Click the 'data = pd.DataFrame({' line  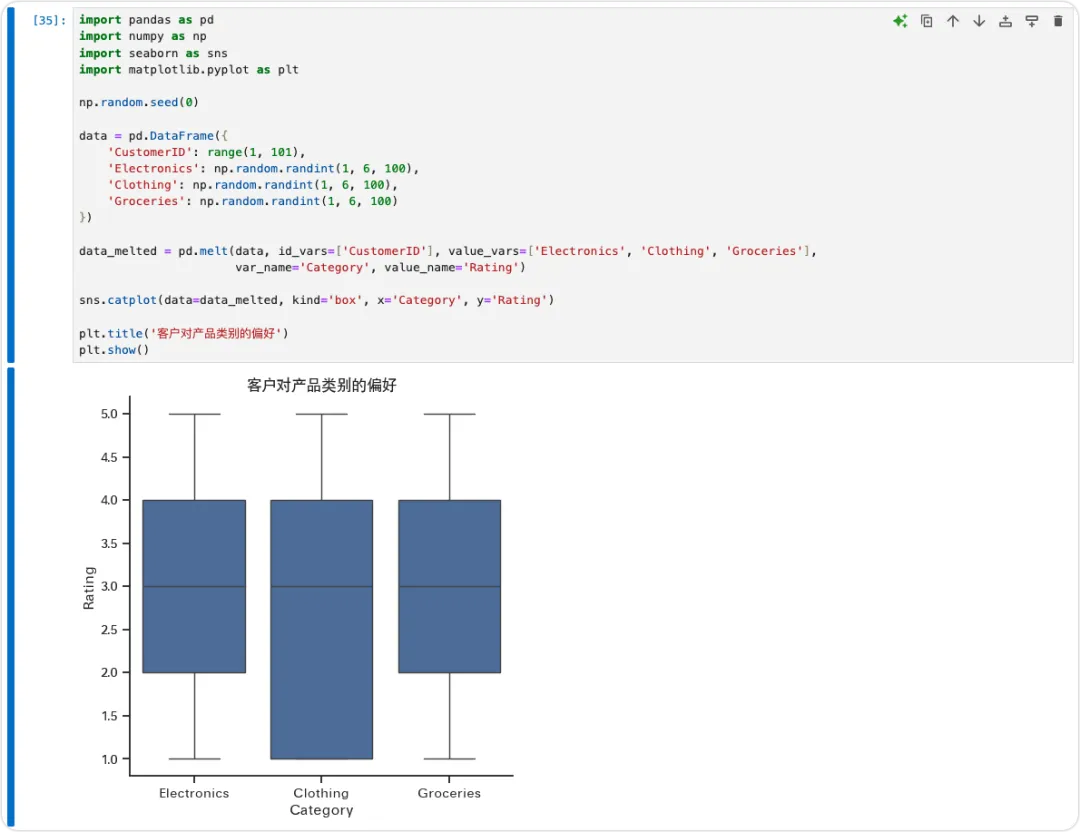click(x=153, y=136)
